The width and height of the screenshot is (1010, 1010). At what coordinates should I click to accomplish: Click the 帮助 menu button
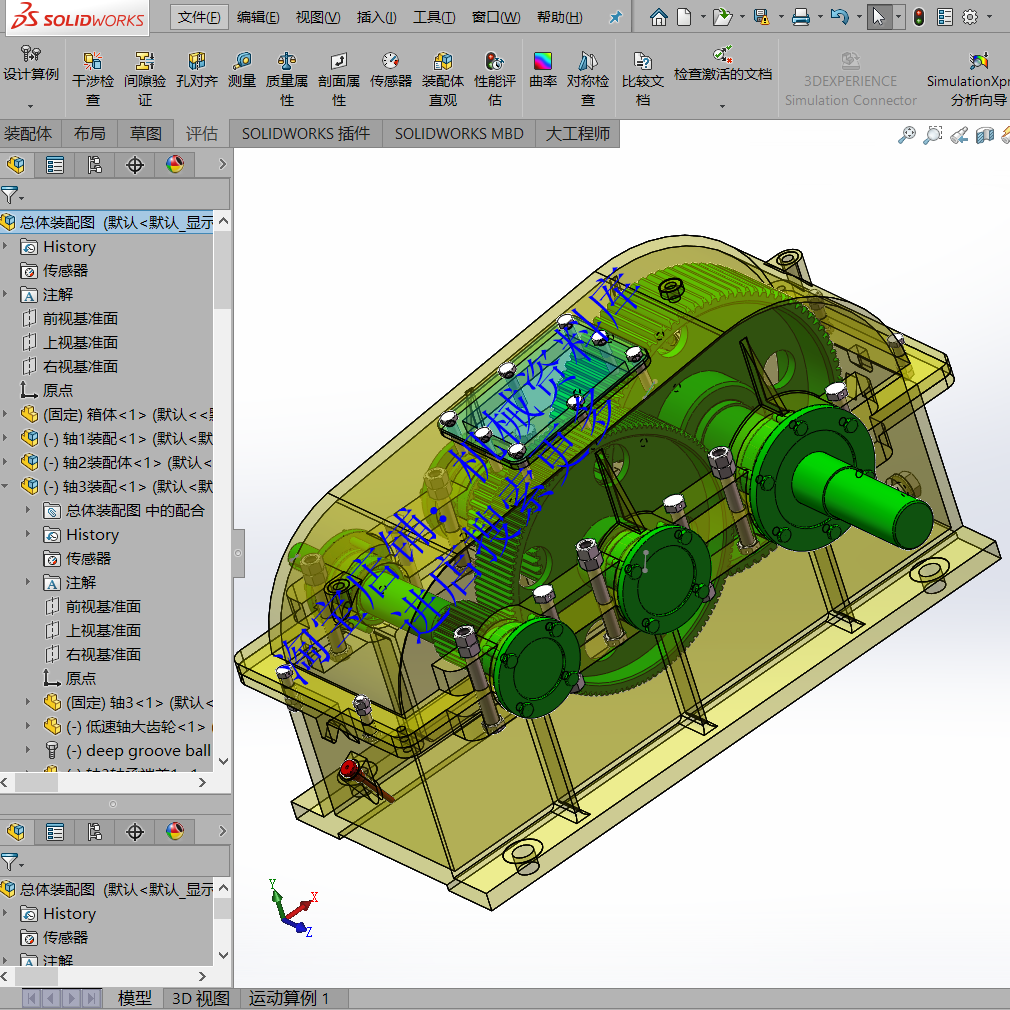[559, 17]
